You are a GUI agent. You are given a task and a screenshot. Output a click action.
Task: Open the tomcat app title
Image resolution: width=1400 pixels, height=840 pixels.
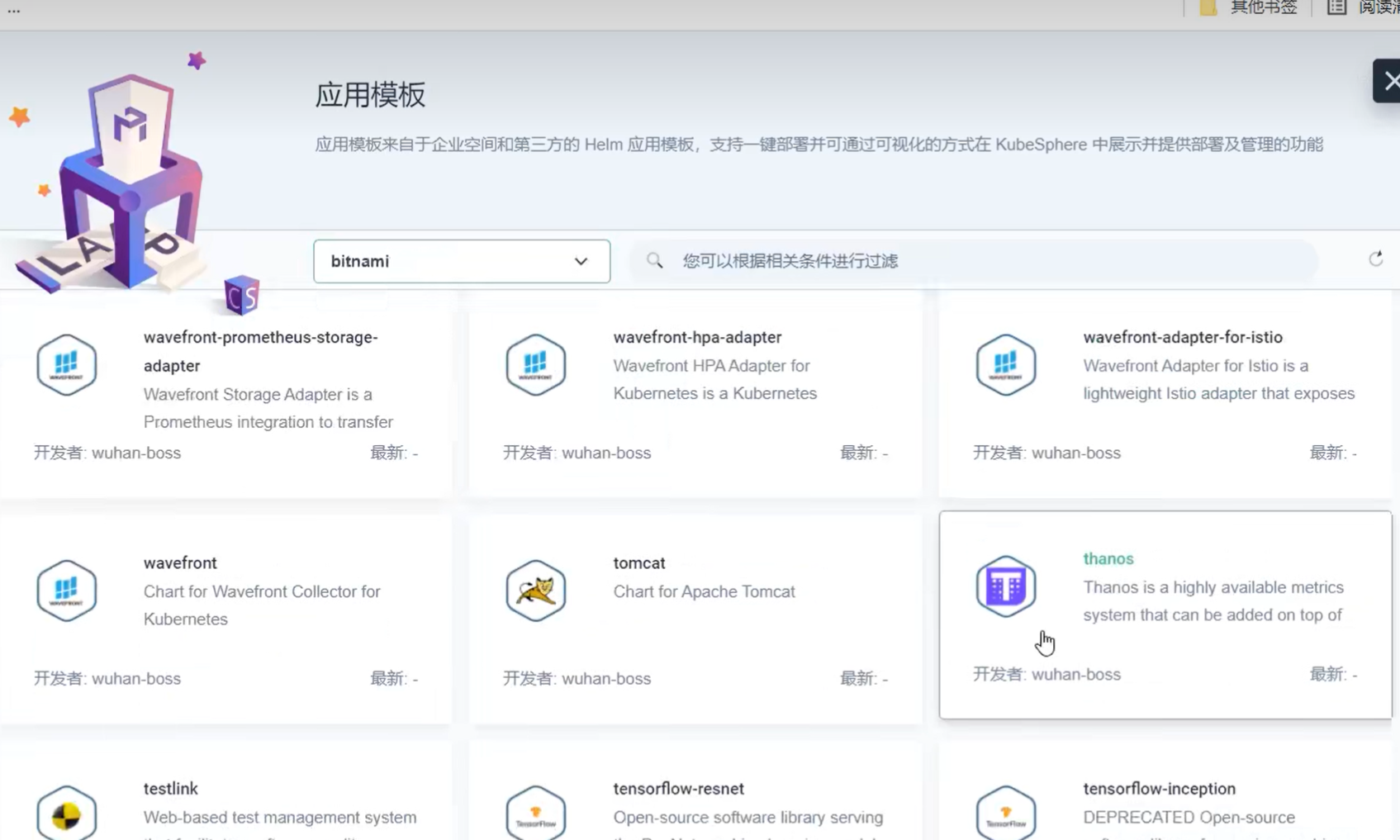639,562
